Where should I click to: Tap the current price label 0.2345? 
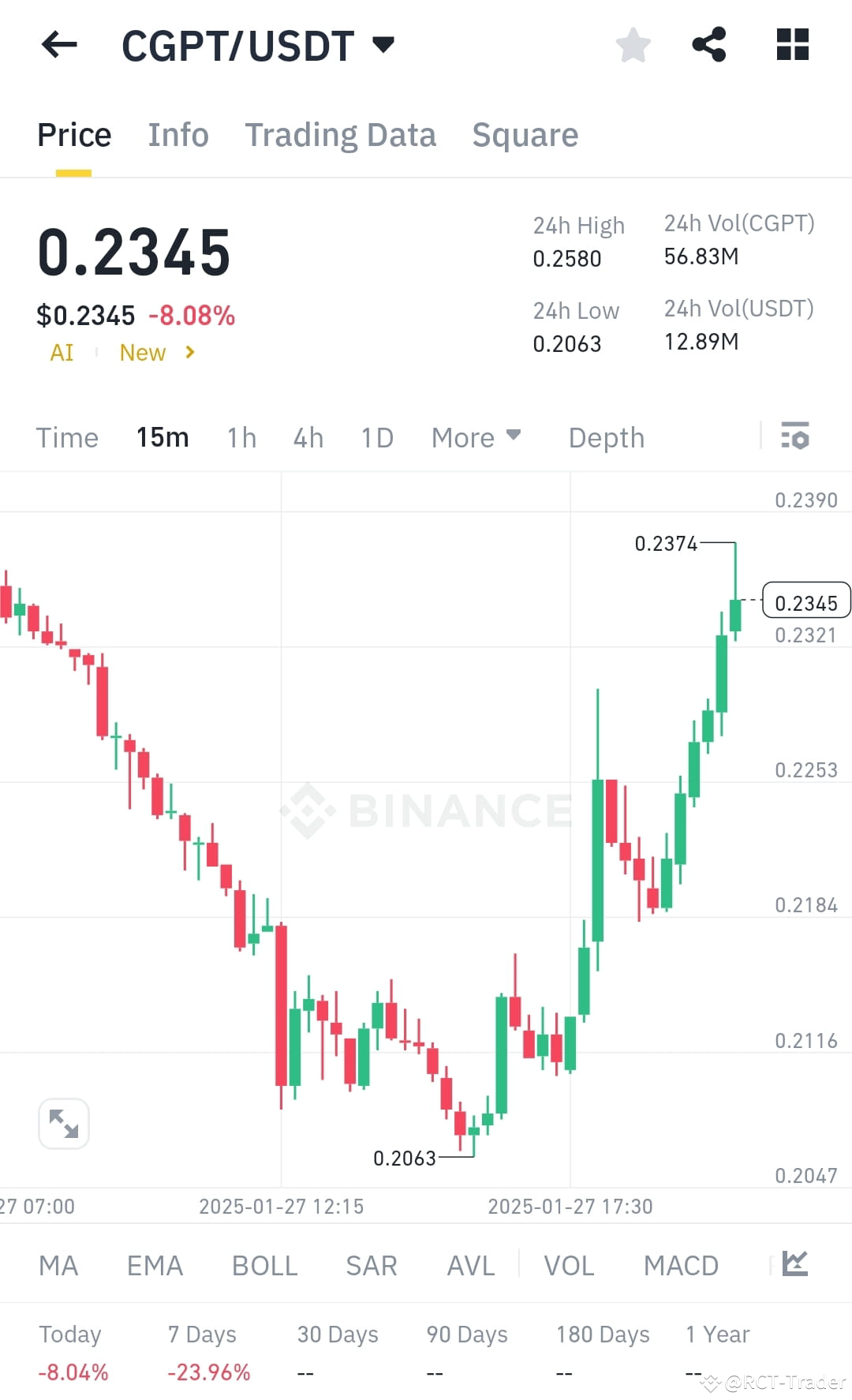click(806, 601)
